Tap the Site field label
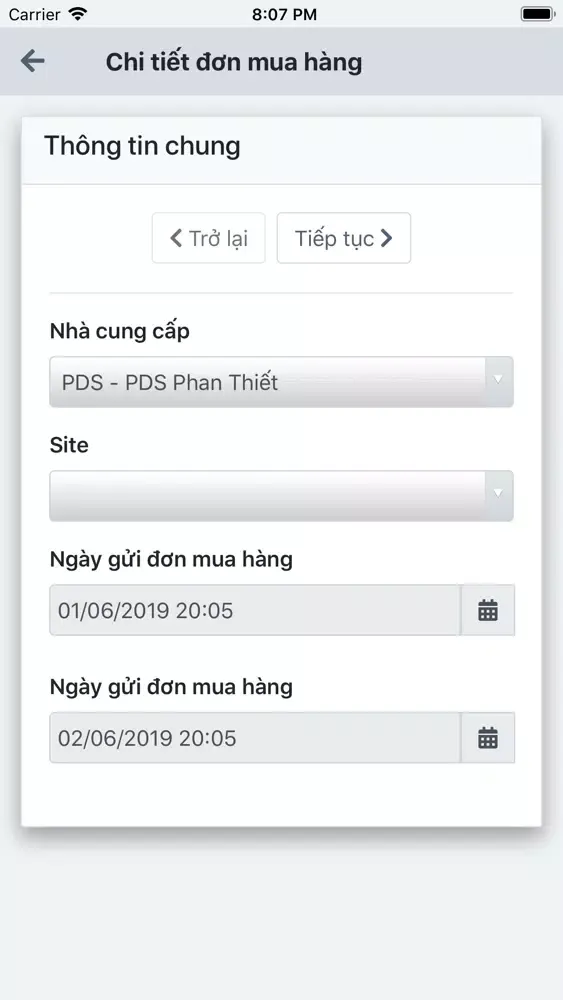This screenshot has width=563, height=1000. coord(69,445)
